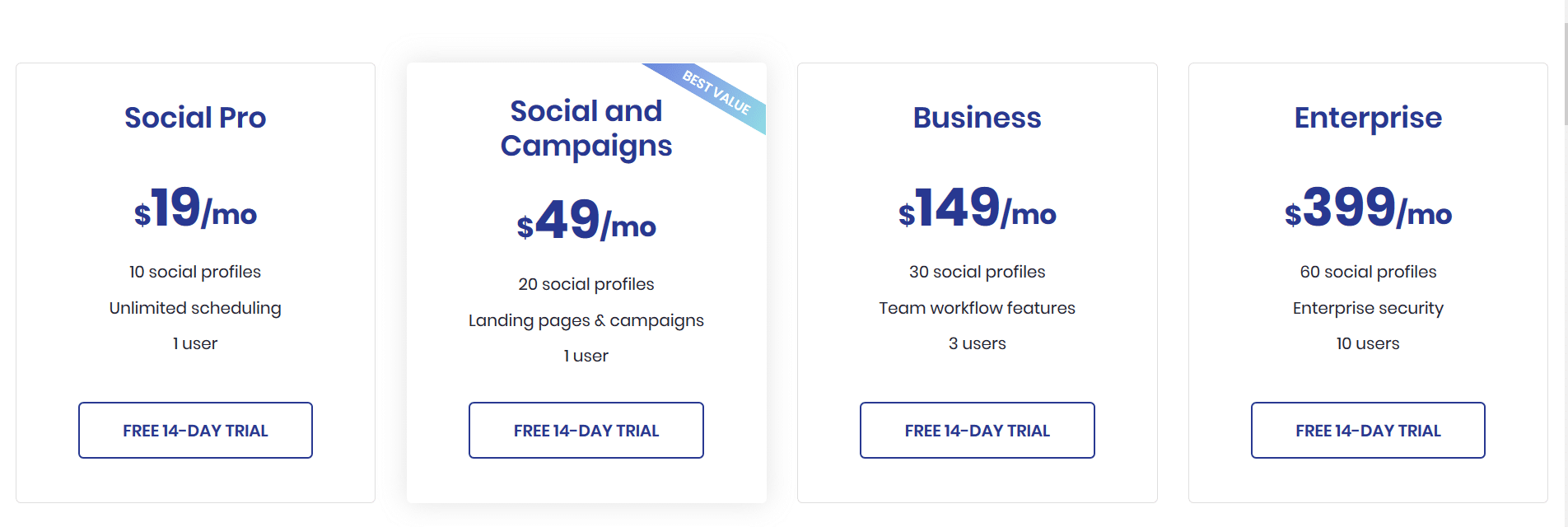This screenshot has height=527, width=1568.
Task: Start the Social and Campaigns free trial
Action: 586,430
